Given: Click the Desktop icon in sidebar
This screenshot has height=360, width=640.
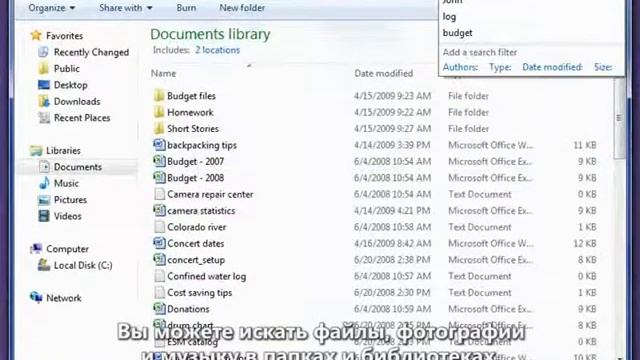Looking at the screenshot, I should click(x=43, y=85).
